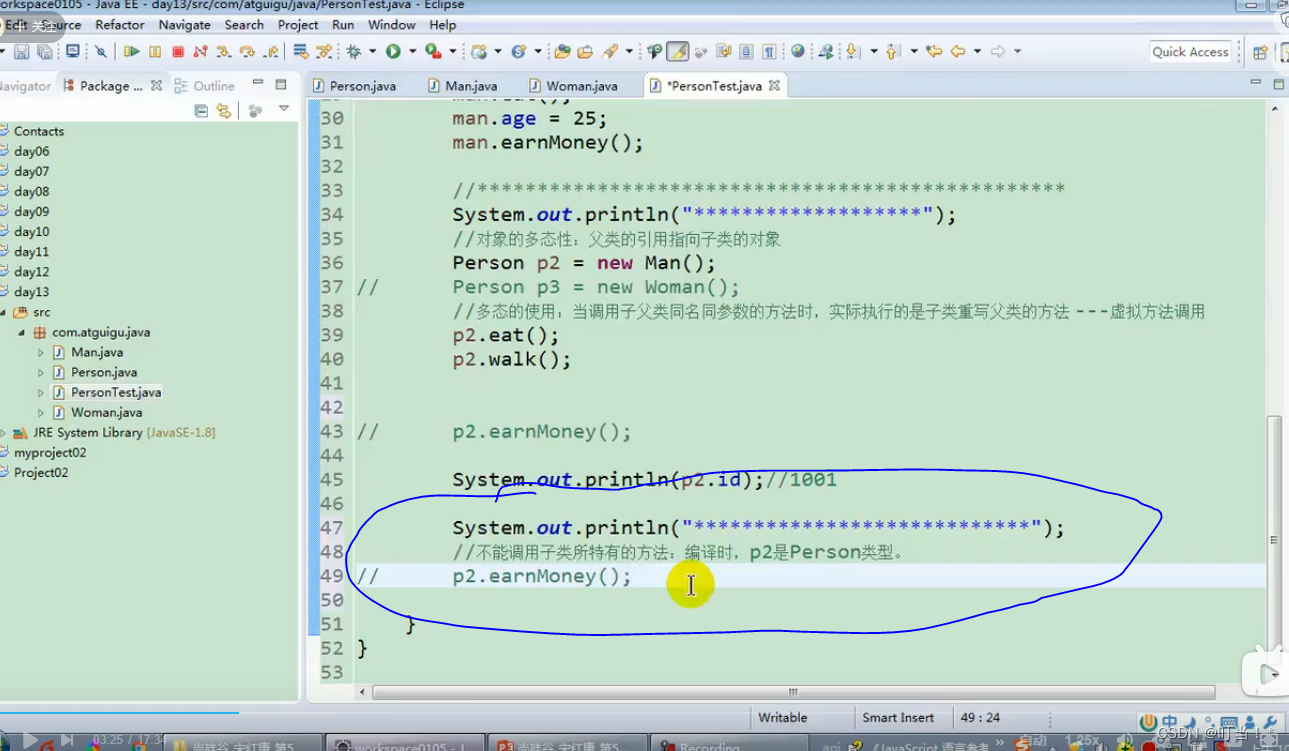Image resolution: width=1289 pixels, height=751 pixels.
Task: Click the Disconnect debug icon
Action: click(x=200, y=52)
